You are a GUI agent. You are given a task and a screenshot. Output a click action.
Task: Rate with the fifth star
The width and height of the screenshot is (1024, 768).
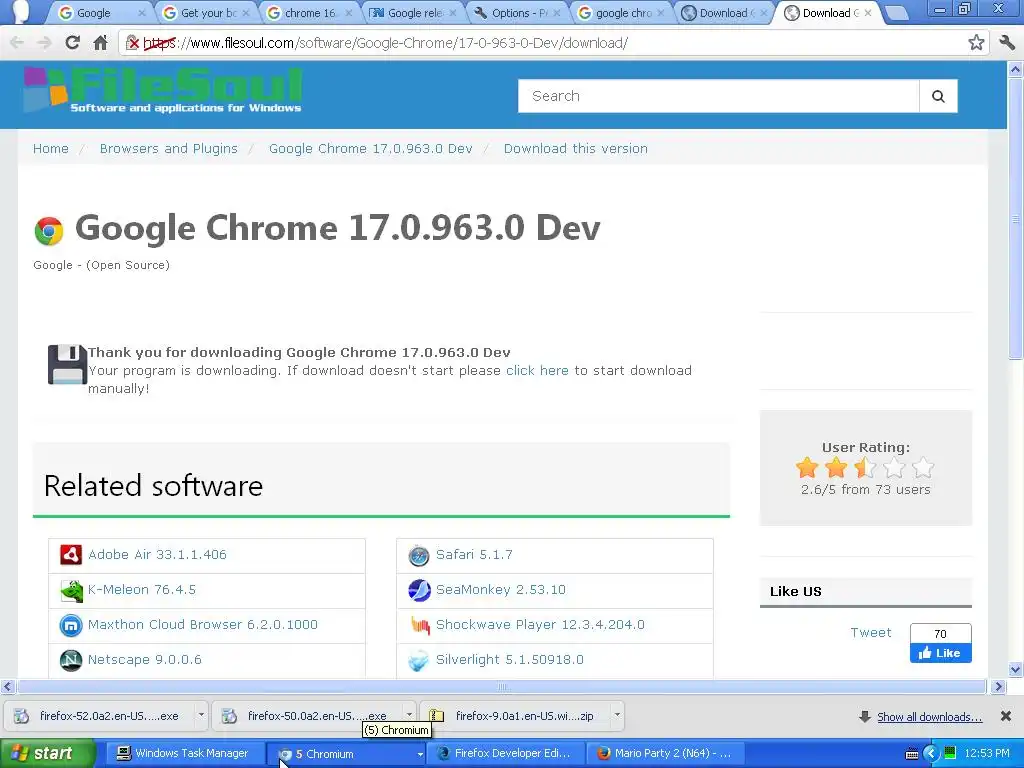tap(923, 468)
